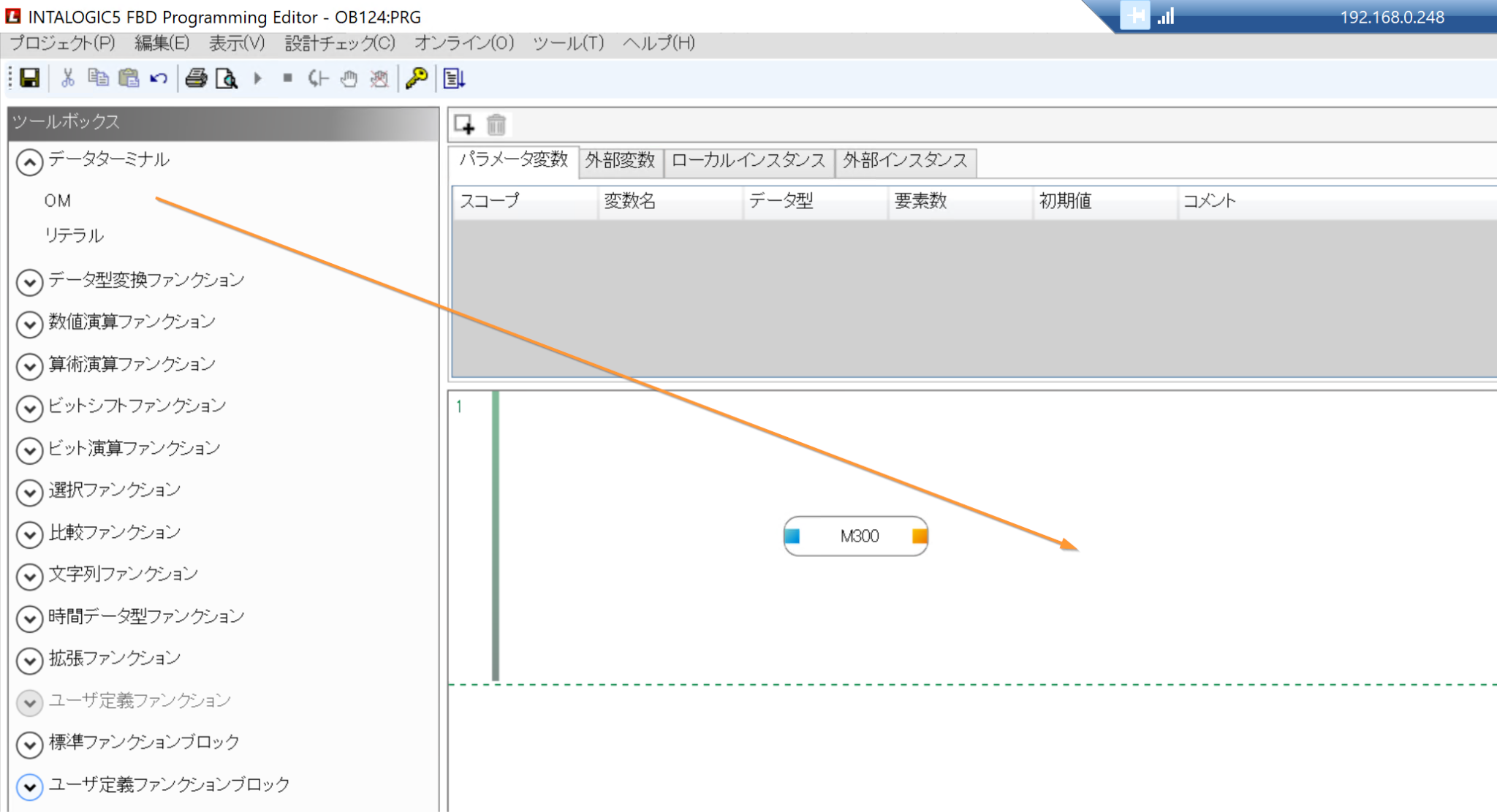Open the オンライン(O) menu
1497x812 pixels.
click(464, 43)
